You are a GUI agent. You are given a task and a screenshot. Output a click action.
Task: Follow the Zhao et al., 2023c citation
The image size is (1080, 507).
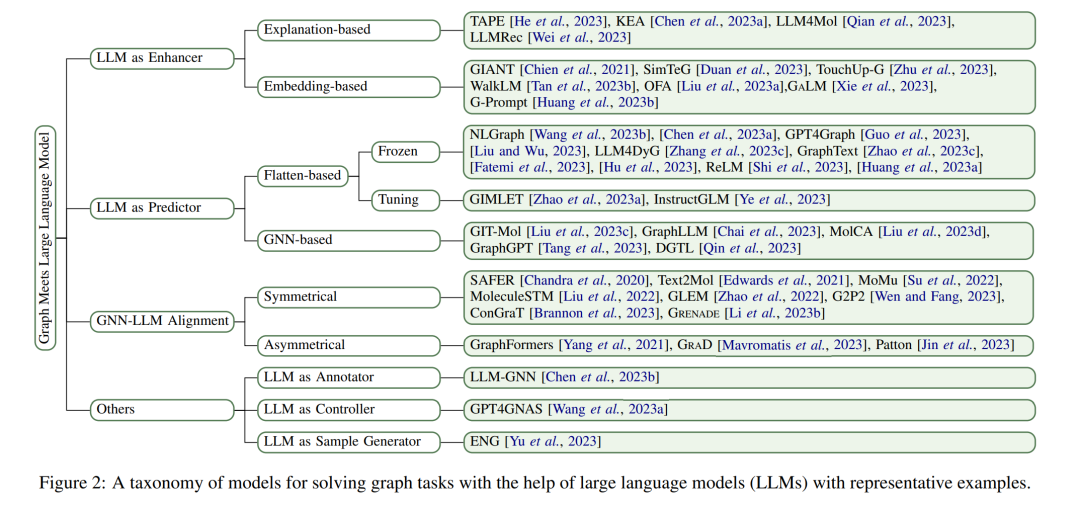pos(922,152)
